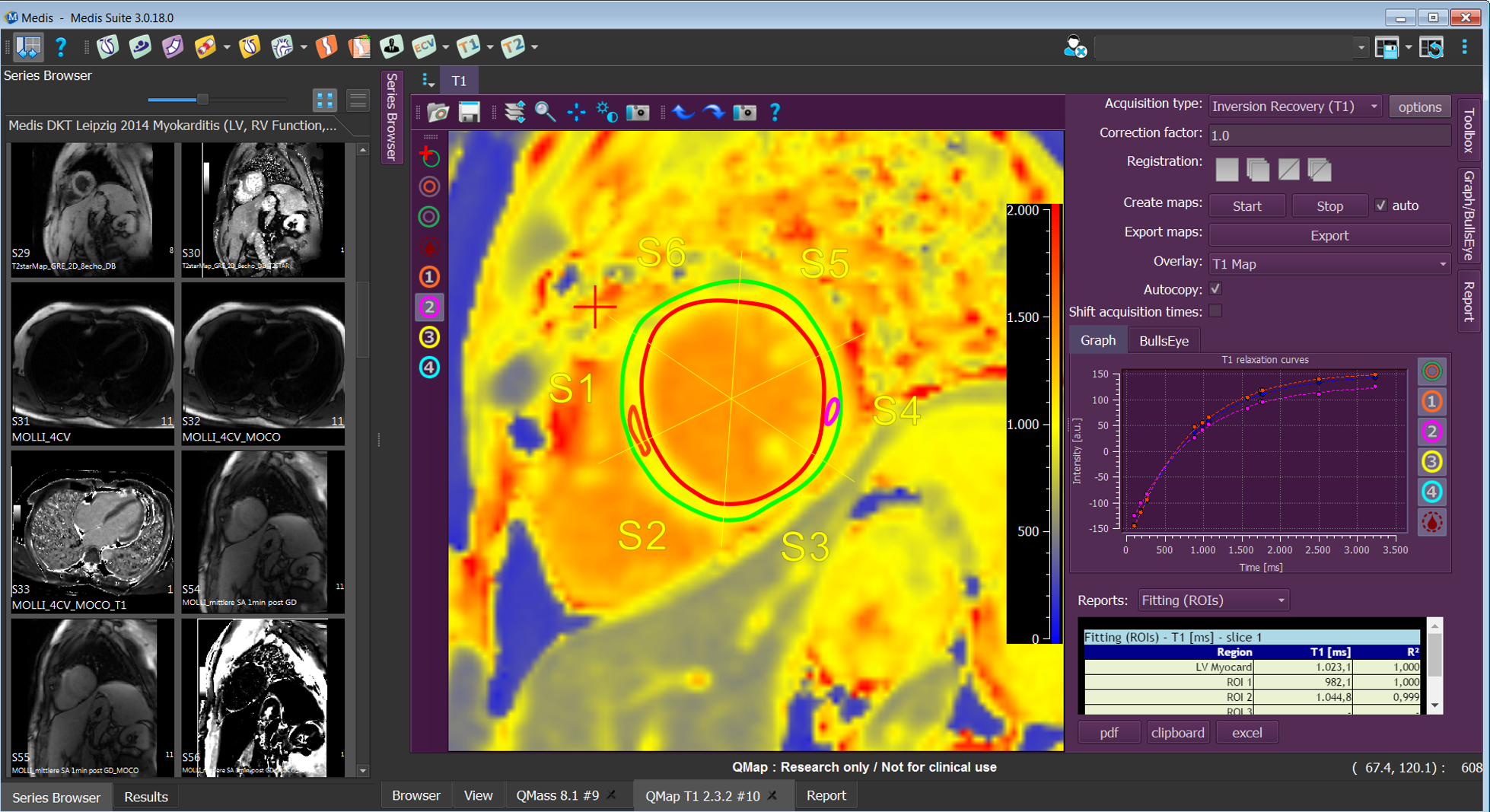Image resolution: width=1490 pixels, height=812 pixels.
Task: Open the Acquisition type dropdown
Action: (1294, 107)
